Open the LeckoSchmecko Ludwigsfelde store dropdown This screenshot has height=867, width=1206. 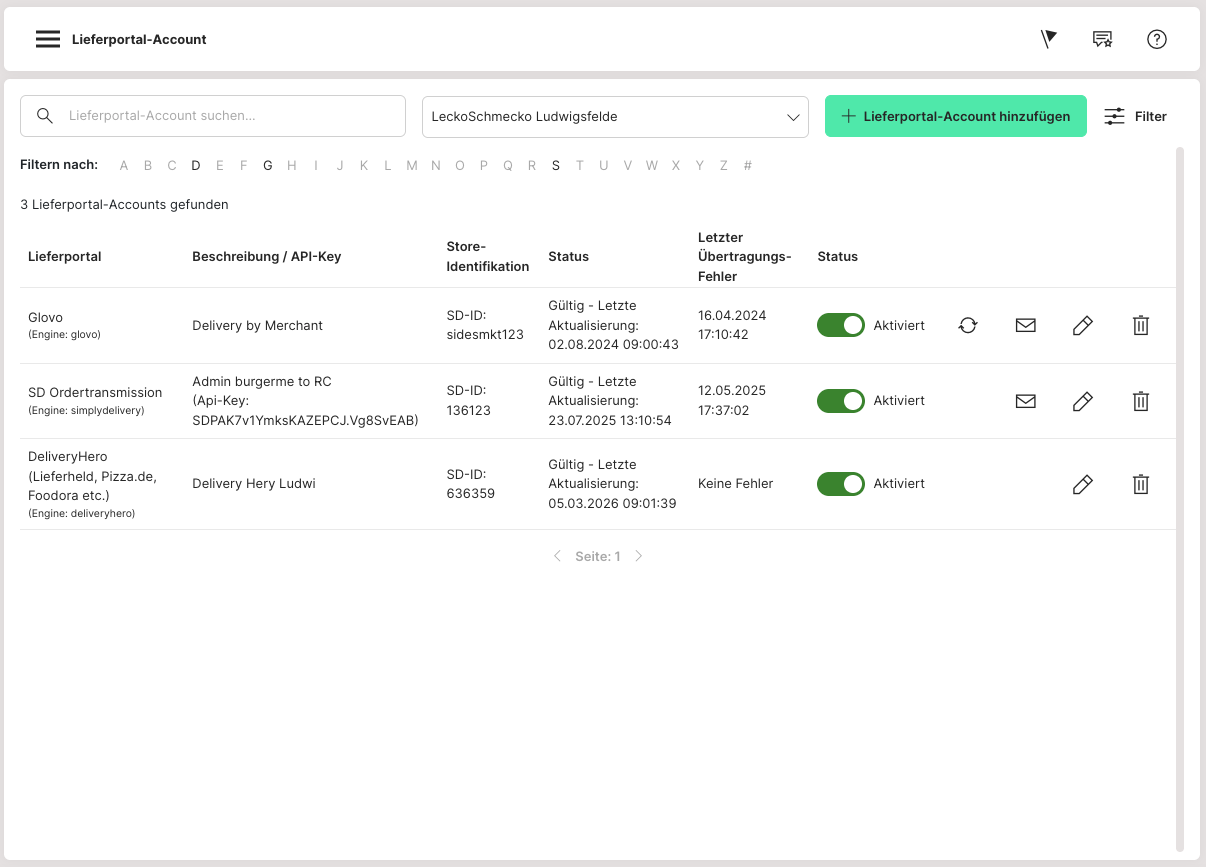coord(615,116)
